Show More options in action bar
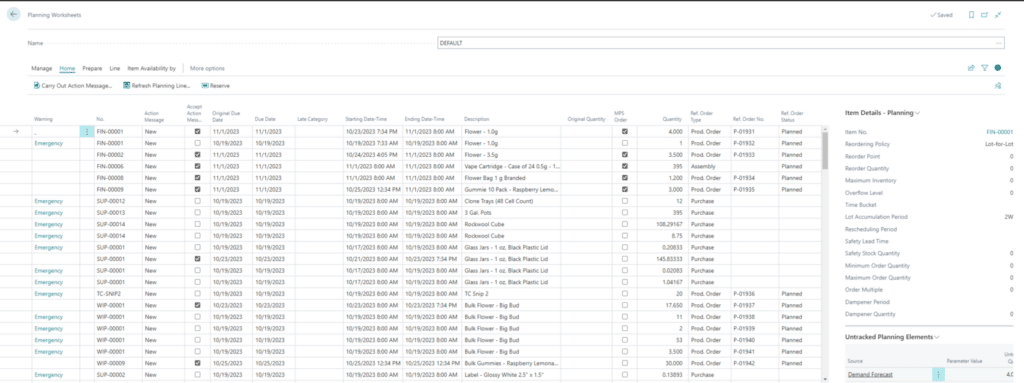This screenshot has width=1024, height=383. coord(207,68)
